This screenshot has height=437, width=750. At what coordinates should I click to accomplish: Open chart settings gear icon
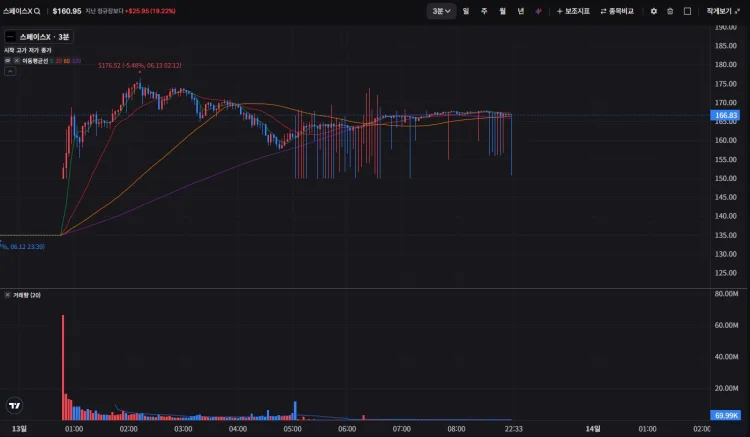tap(653, 11)
